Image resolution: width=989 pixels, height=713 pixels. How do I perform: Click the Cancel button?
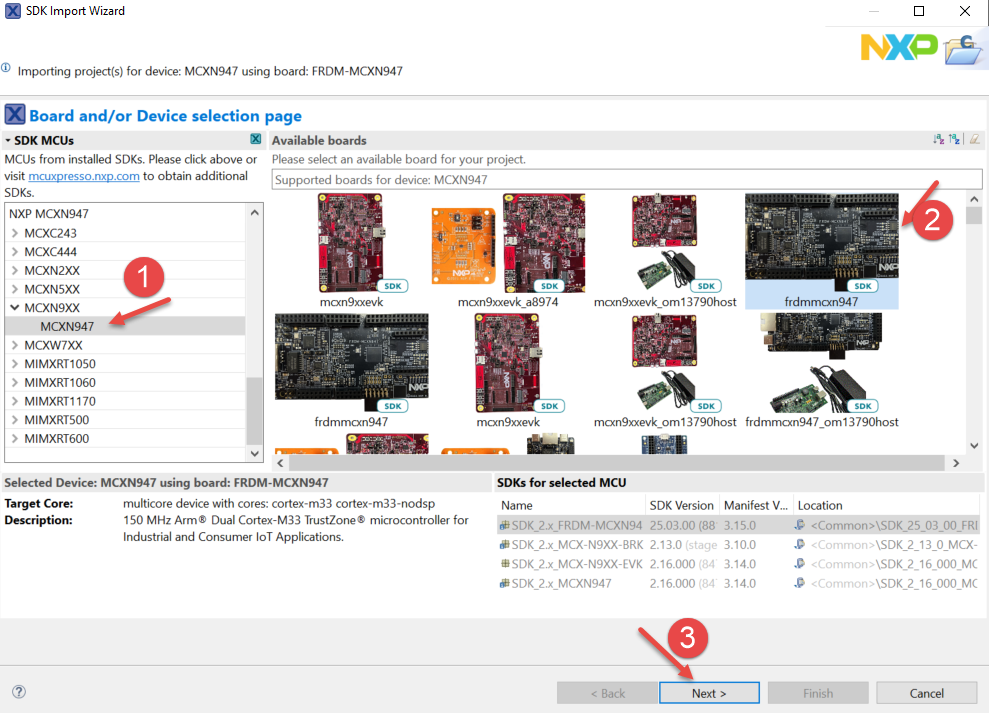click(x=926, y=692)
